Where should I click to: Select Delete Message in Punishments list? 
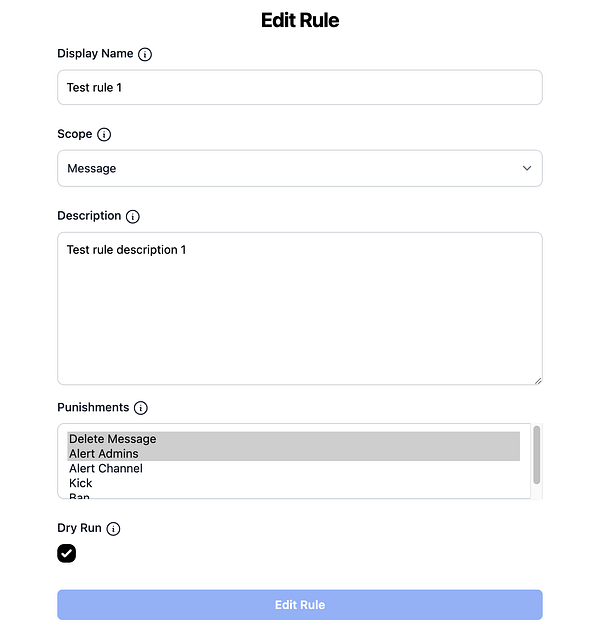(x=113, y=439)
